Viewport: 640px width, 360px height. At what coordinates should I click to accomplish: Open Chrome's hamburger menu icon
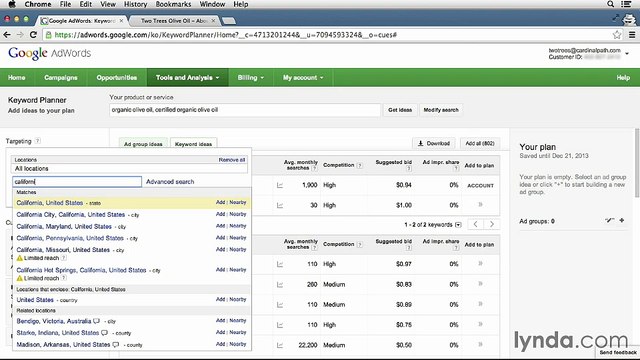(x=632, y=35)
